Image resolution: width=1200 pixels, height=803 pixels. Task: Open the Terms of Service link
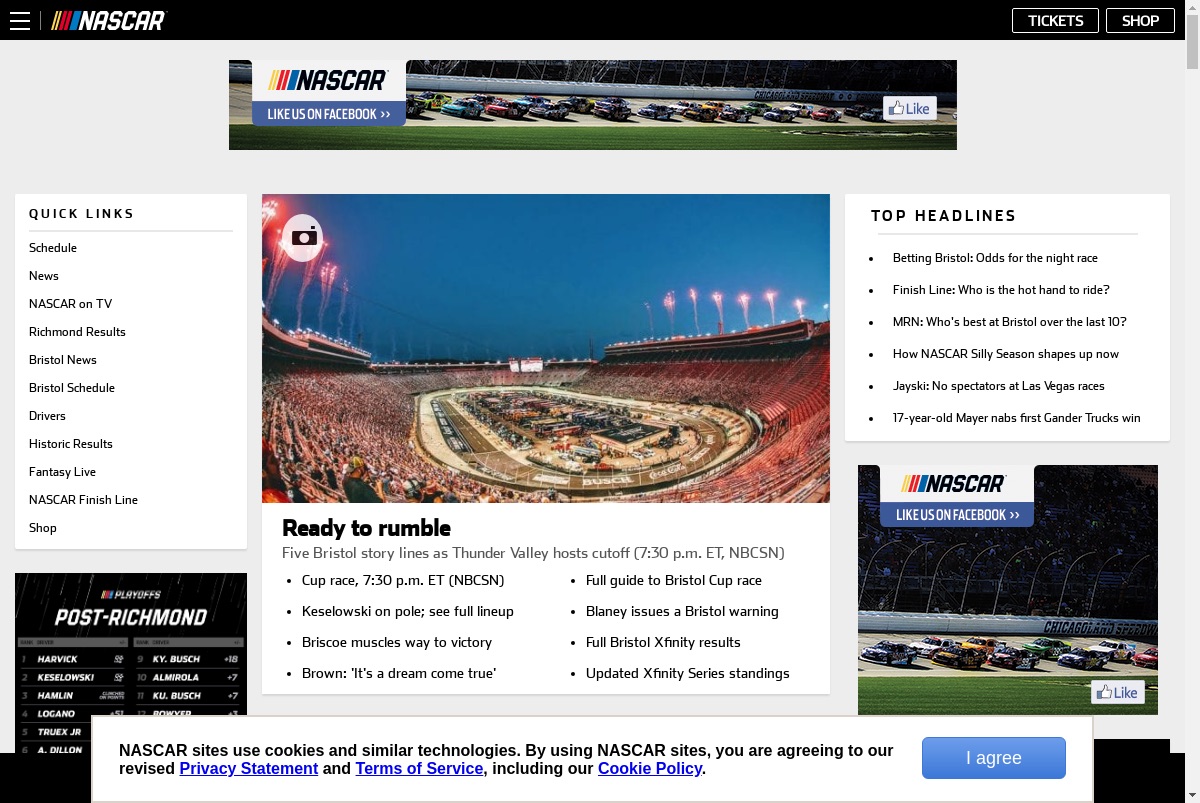(x=419, y=768)
